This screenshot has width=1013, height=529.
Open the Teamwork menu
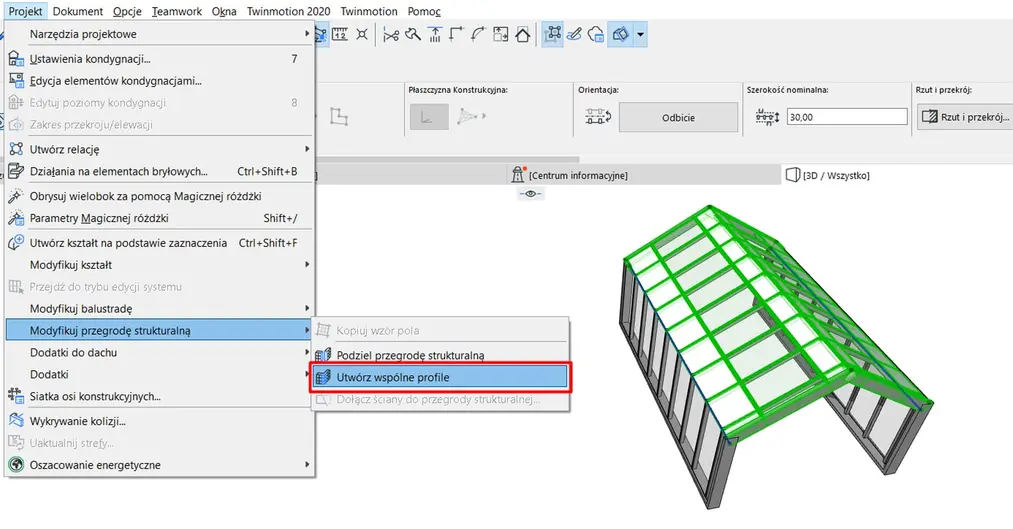(x=177, y=11)
